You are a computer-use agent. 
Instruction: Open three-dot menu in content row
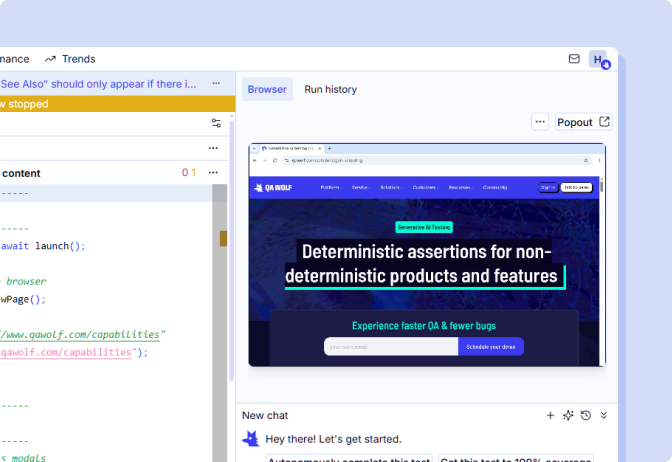click(213, 172)
